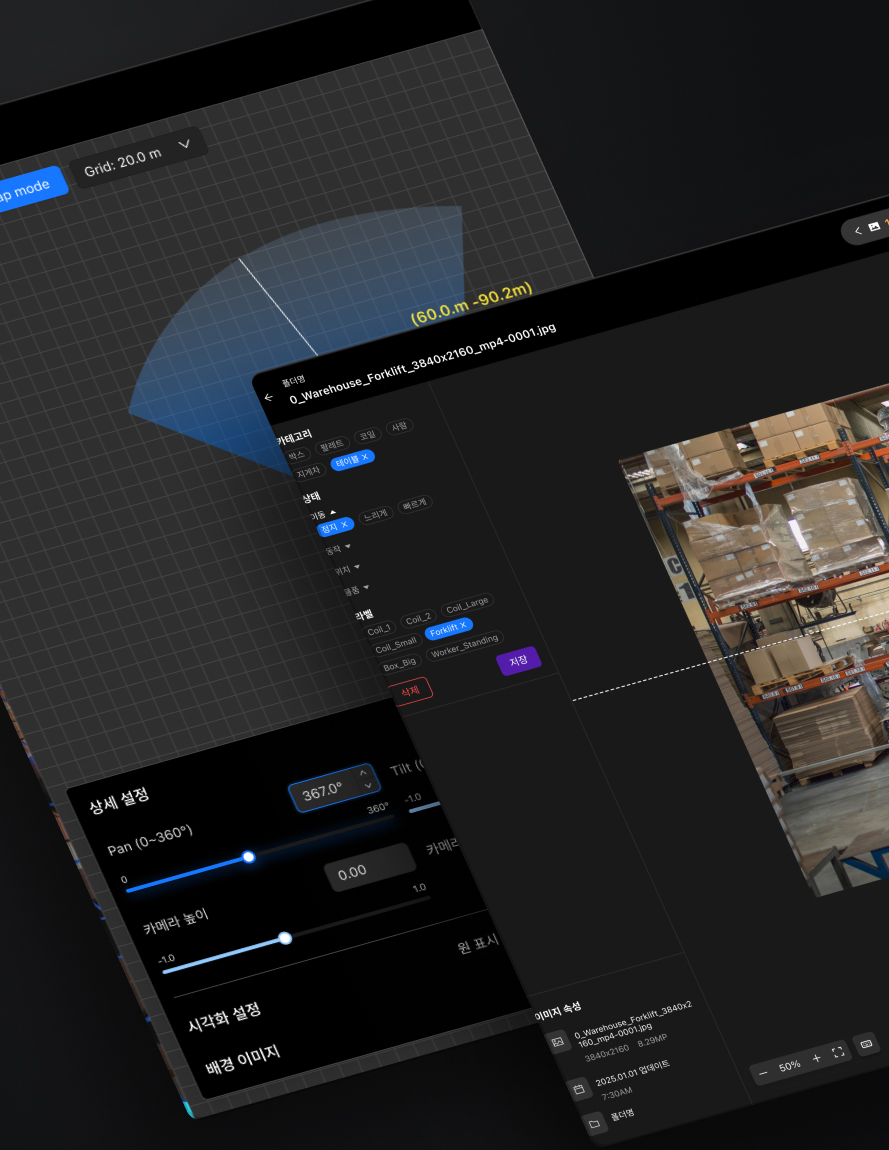889x1150 pixels.
Task: Toggle the Coil_Small label chip
Action: click(x=396, y=645)
